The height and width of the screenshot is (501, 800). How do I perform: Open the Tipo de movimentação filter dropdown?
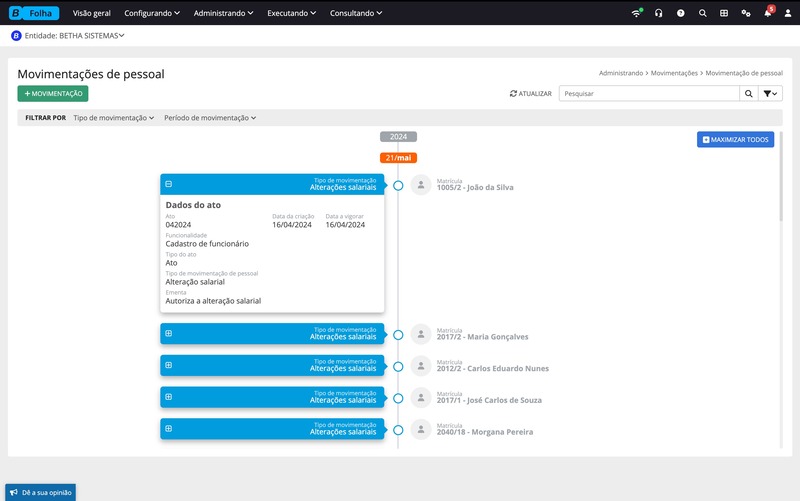tap(113, 118)
